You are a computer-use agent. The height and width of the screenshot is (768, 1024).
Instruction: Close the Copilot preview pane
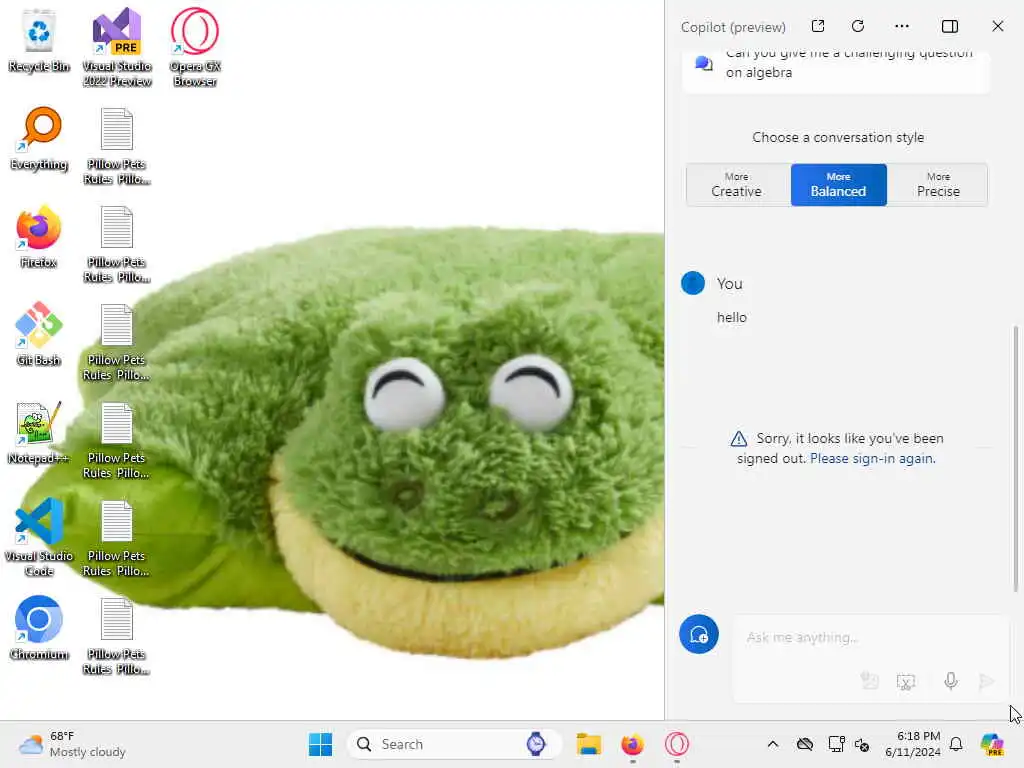997,26
